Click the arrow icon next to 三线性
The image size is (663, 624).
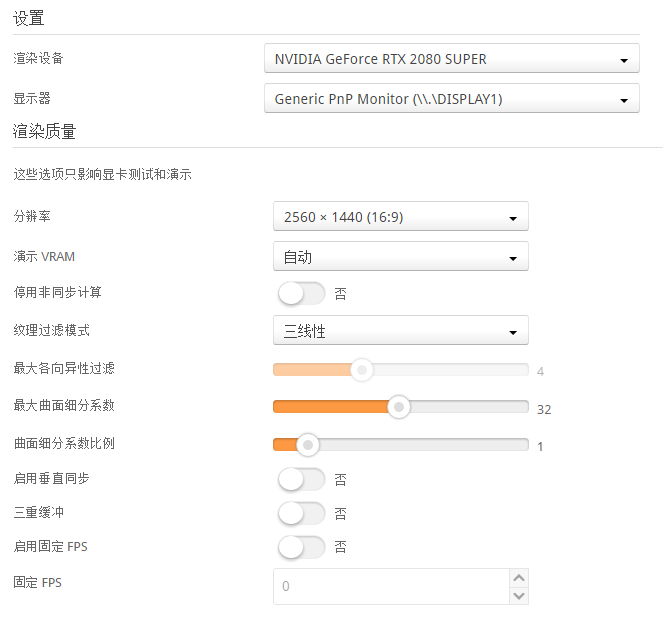point(512,332)
